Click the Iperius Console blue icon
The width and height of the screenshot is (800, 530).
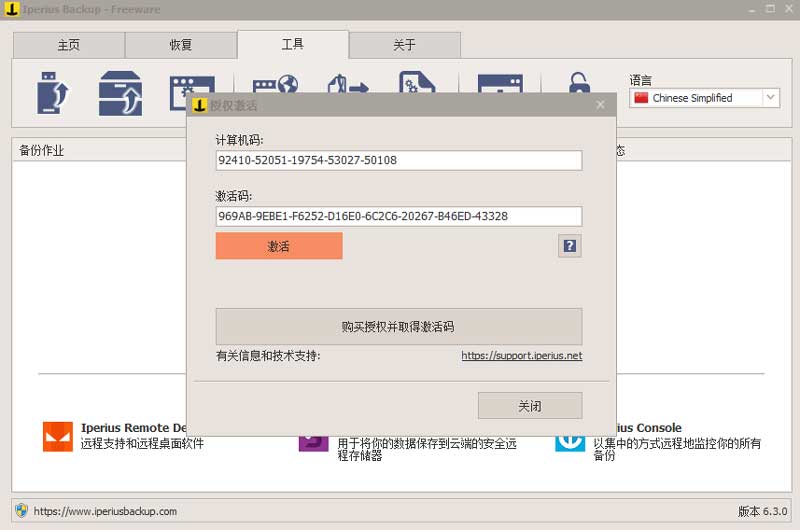[x=570, y=444]
